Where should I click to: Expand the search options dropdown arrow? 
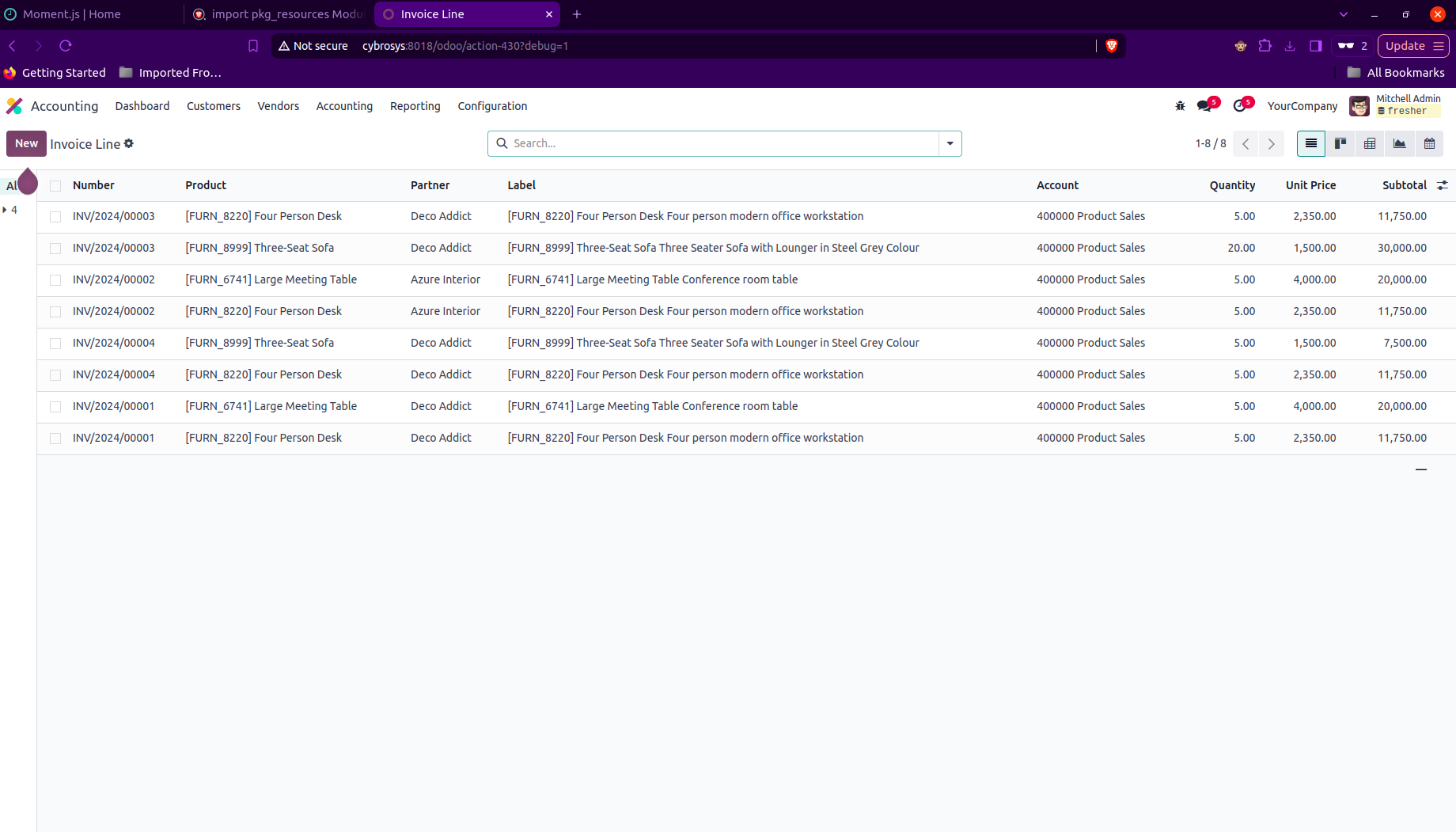950,143
